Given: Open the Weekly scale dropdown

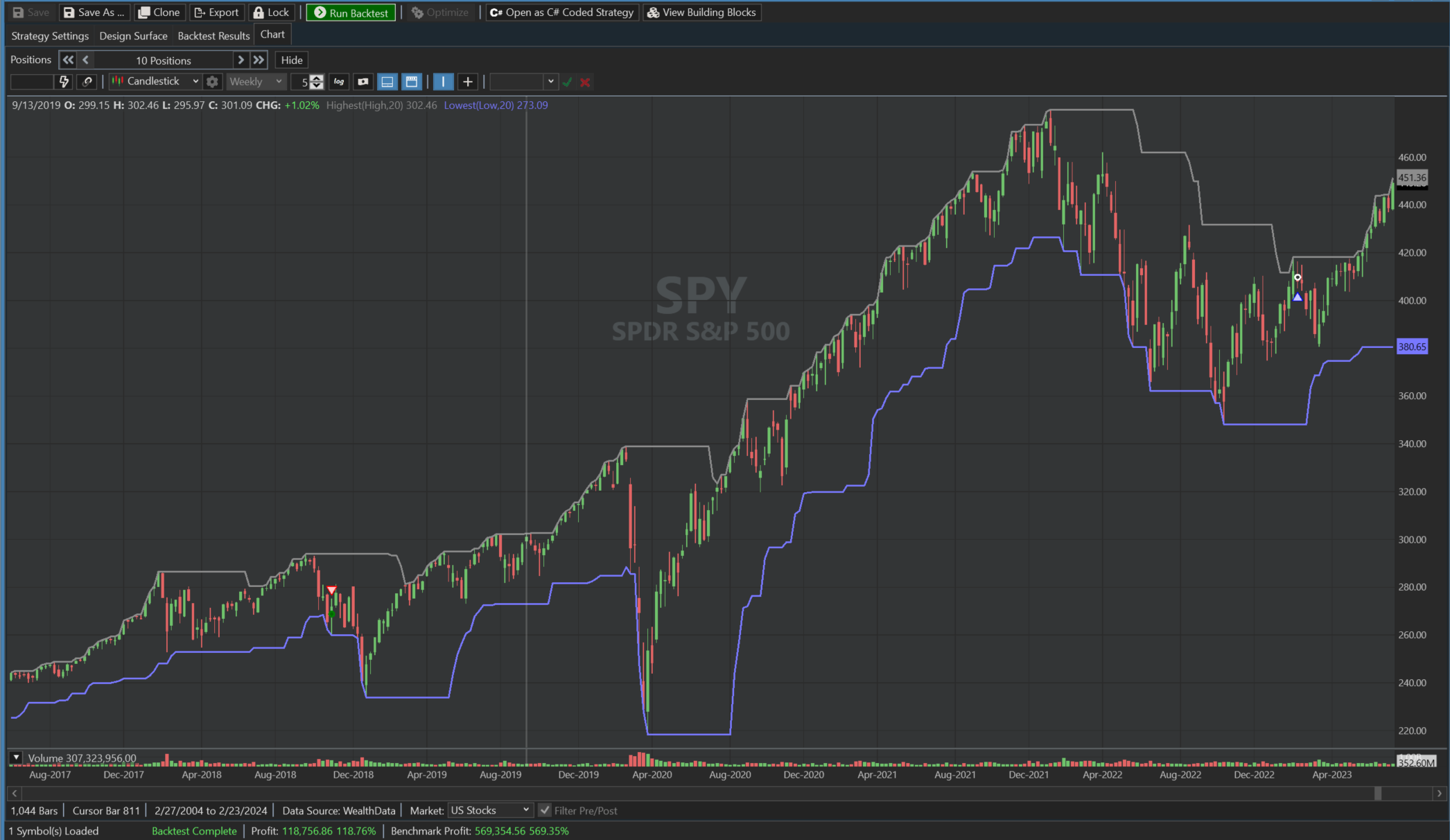Looking at the screenshot, I should tap(256, 82).
